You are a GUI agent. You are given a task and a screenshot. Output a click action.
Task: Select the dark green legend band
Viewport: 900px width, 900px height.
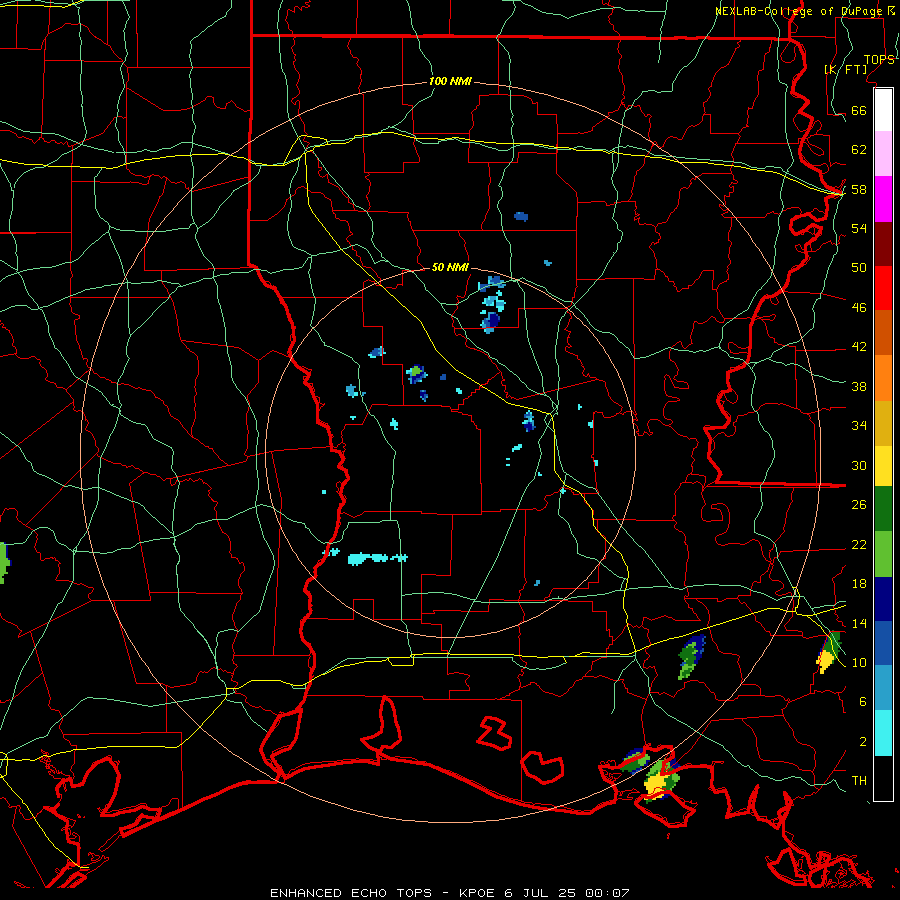(883, 509)
